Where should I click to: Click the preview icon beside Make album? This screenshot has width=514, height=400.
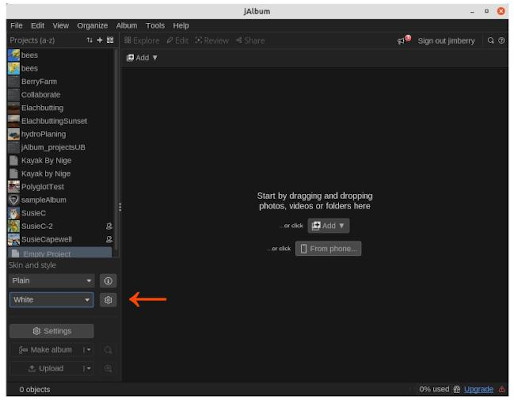click(108, 350)
